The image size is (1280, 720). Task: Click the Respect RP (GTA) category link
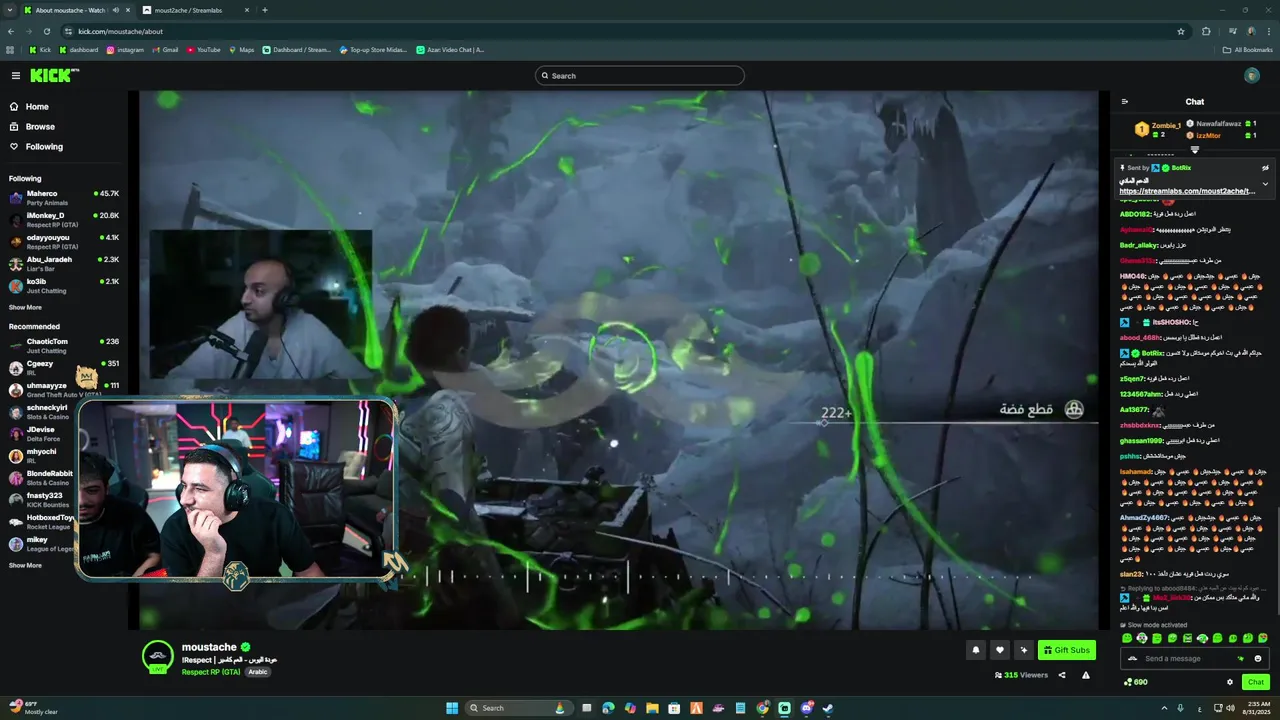tap(211, 672)
